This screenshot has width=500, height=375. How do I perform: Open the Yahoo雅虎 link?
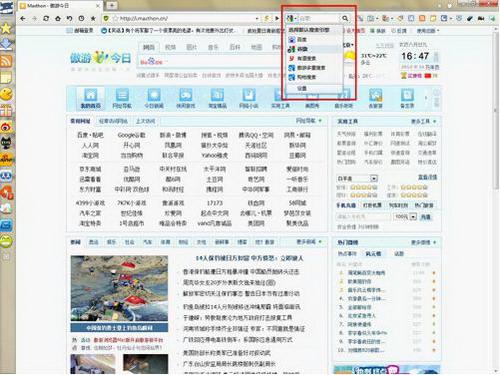[x=215, y=155]
